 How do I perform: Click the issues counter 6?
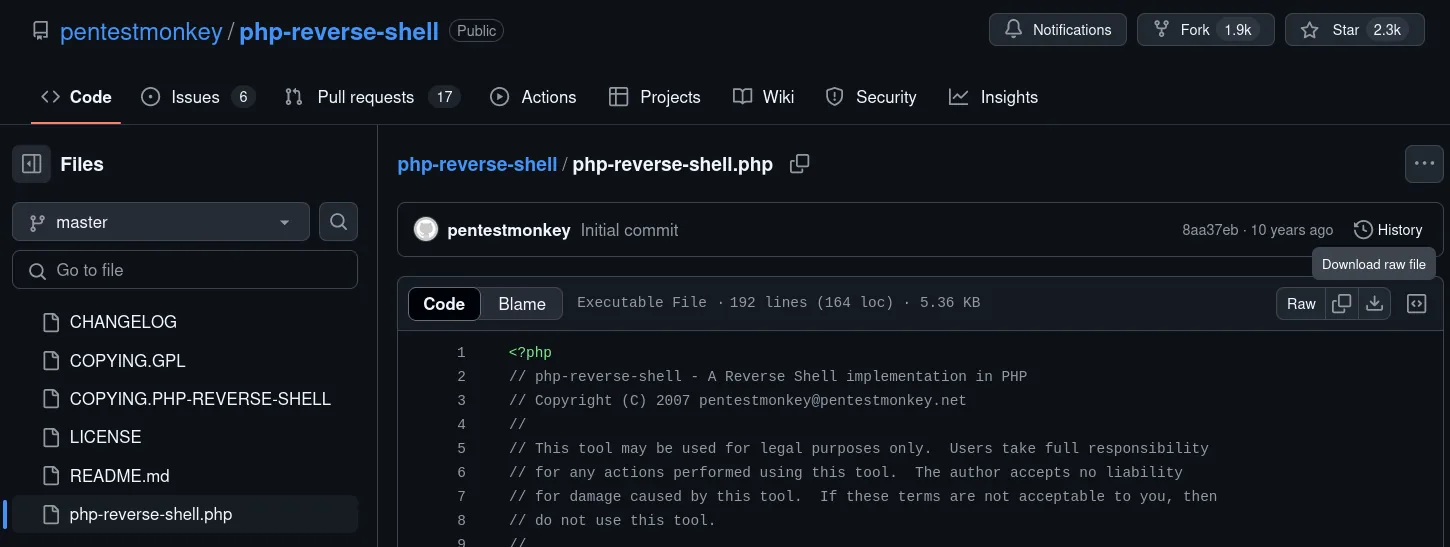pyautogui.click(x=243, y=97)
